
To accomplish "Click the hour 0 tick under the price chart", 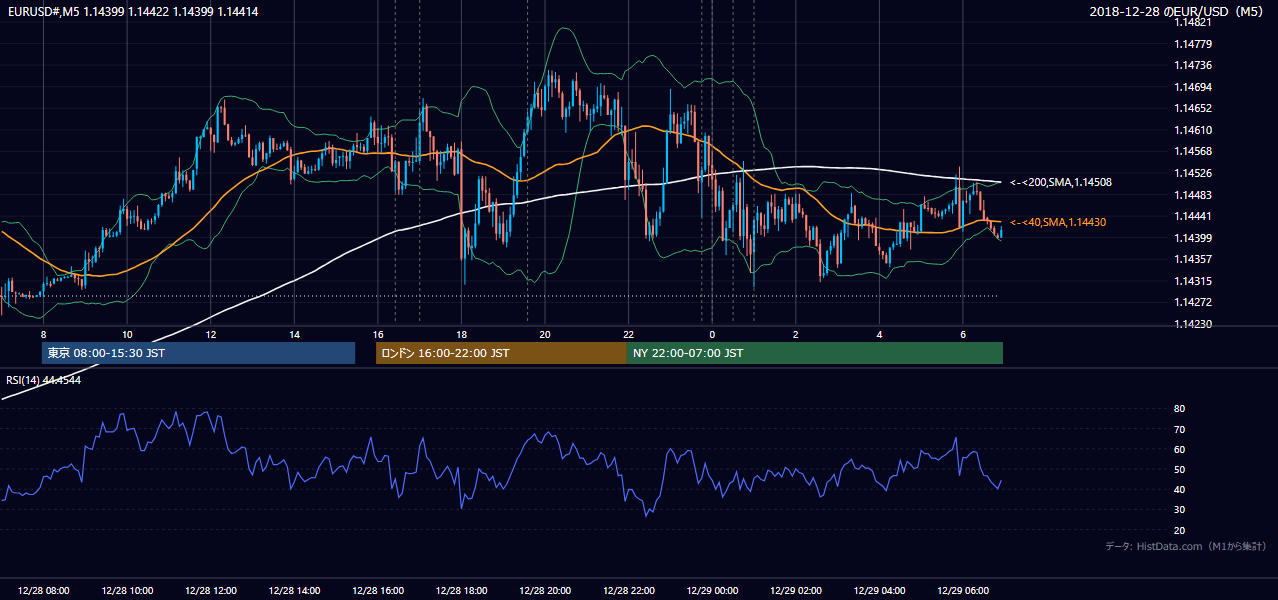I will (712, 334).
